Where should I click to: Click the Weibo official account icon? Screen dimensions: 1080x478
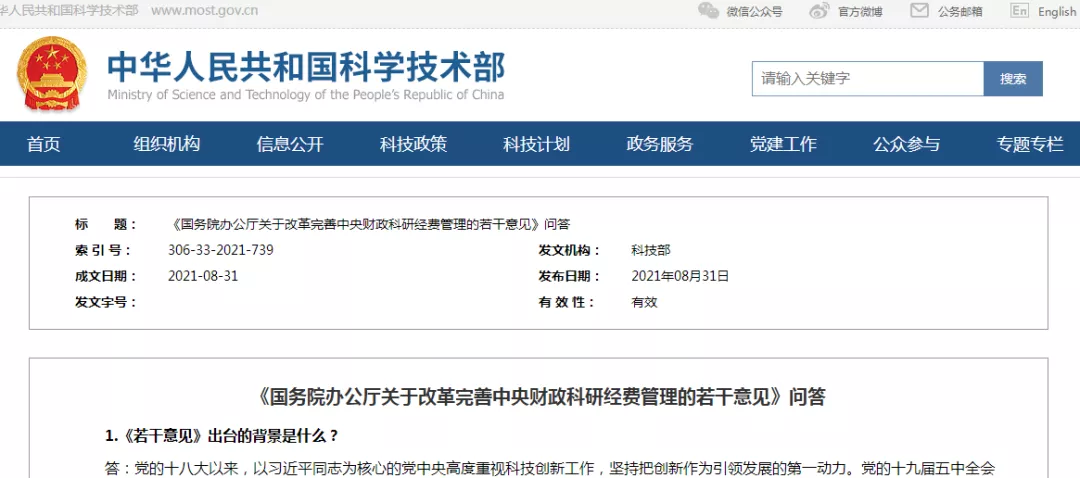(819, 11)
